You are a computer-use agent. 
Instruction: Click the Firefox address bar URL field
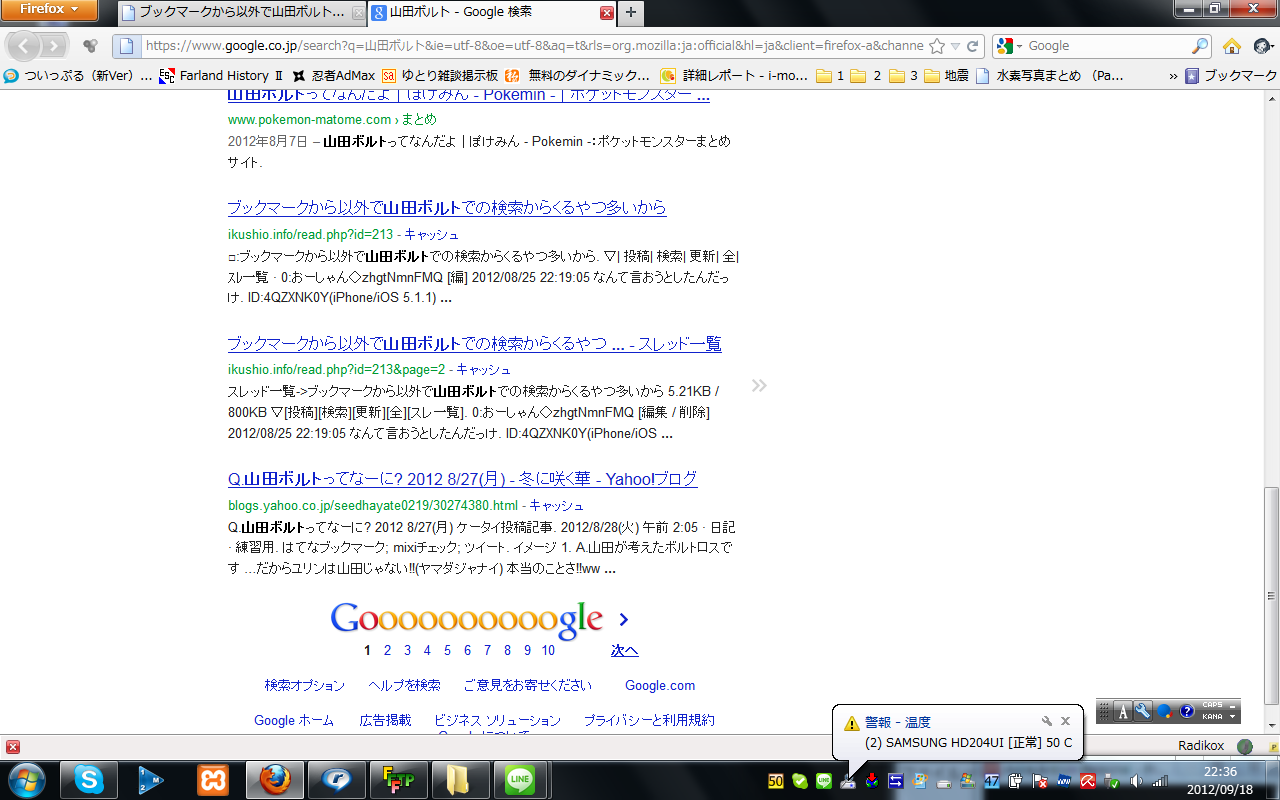coord(530,46)
